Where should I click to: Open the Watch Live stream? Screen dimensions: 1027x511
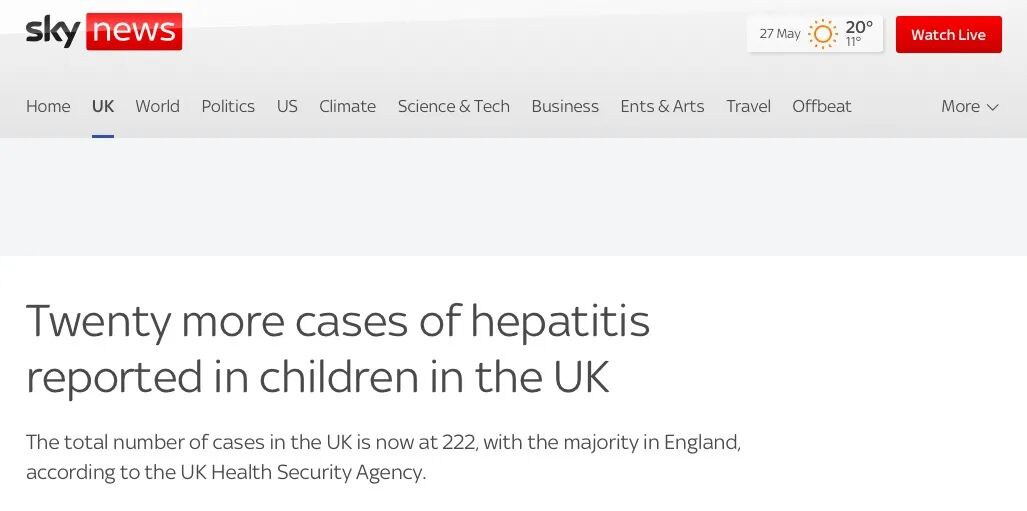coord(948,35)
